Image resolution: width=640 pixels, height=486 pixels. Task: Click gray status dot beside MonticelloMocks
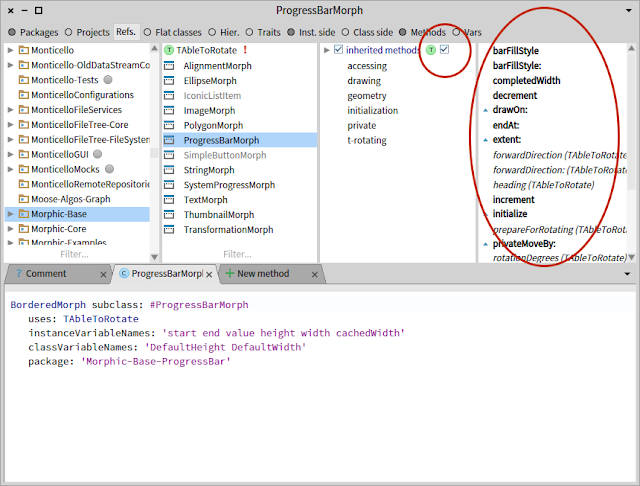point(109,169)
